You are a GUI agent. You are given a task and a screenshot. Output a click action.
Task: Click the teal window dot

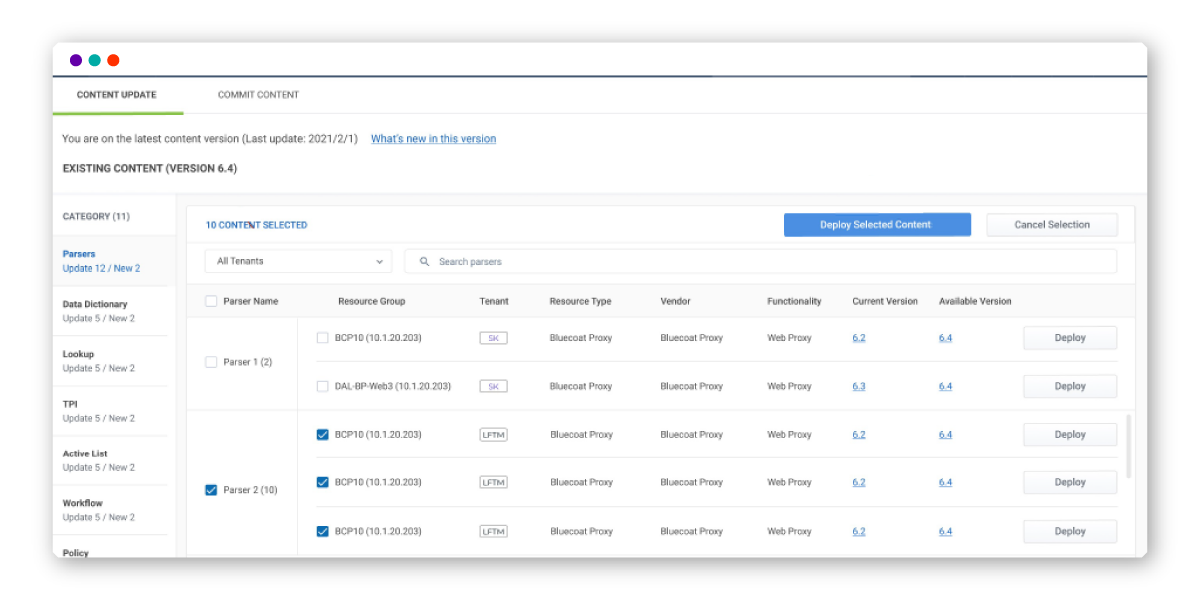94,60
